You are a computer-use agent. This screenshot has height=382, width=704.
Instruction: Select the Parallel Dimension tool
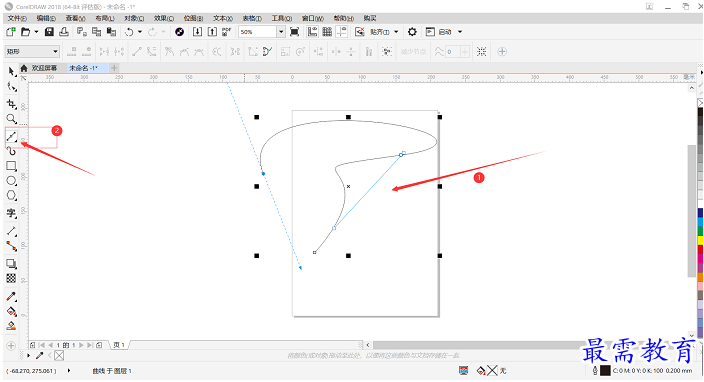click(11, 231)
